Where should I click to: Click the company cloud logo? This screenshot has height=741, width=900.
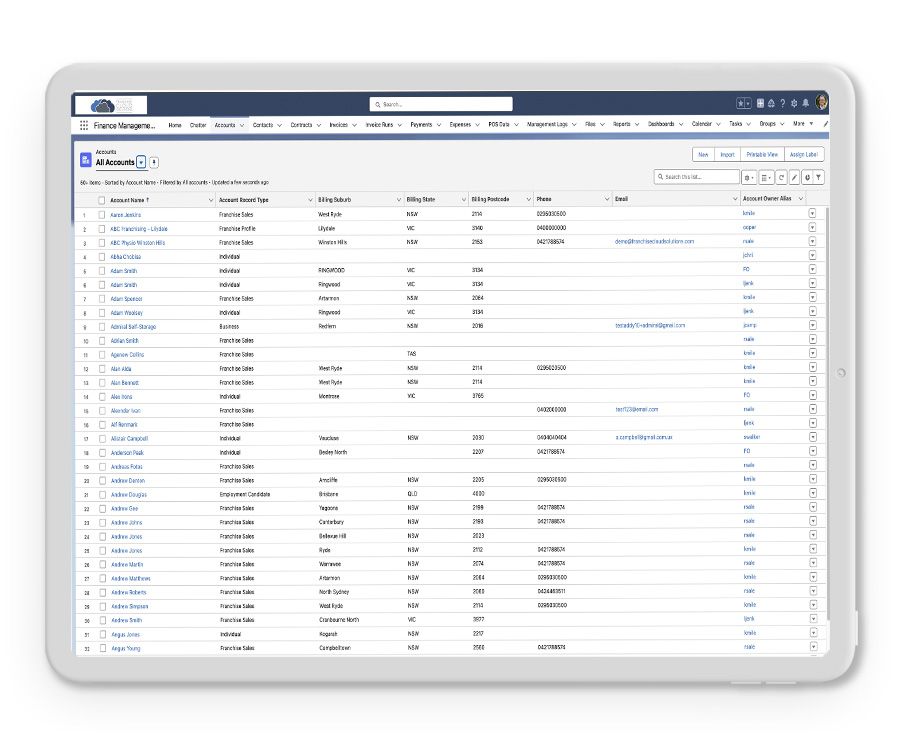pyautogui.click(x=111, y=105)
